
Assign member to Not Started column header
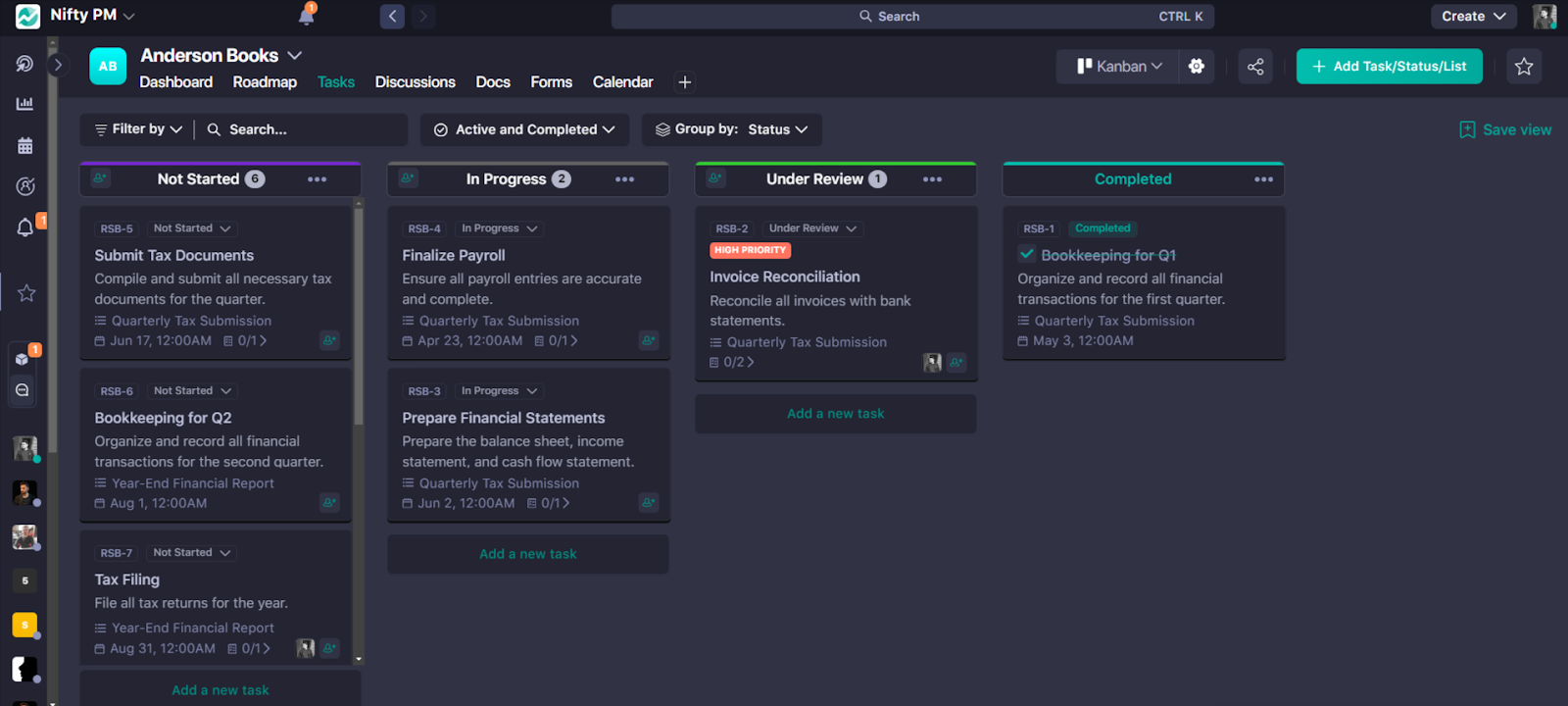(x=100, y=178)
